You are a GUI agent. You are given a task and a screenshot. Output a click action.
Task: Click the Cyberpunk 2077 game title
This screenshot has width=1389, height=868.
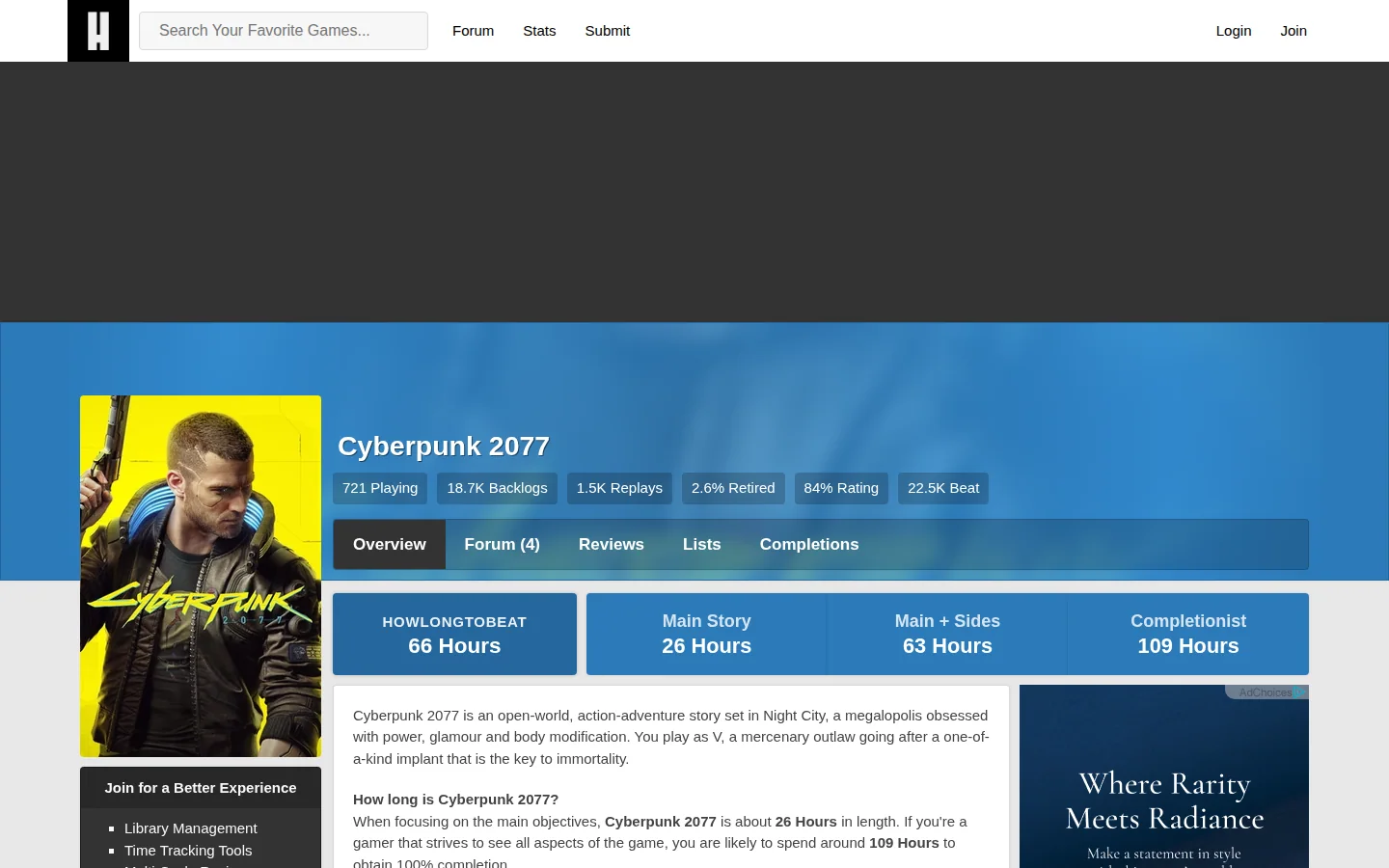pos(444,447)
